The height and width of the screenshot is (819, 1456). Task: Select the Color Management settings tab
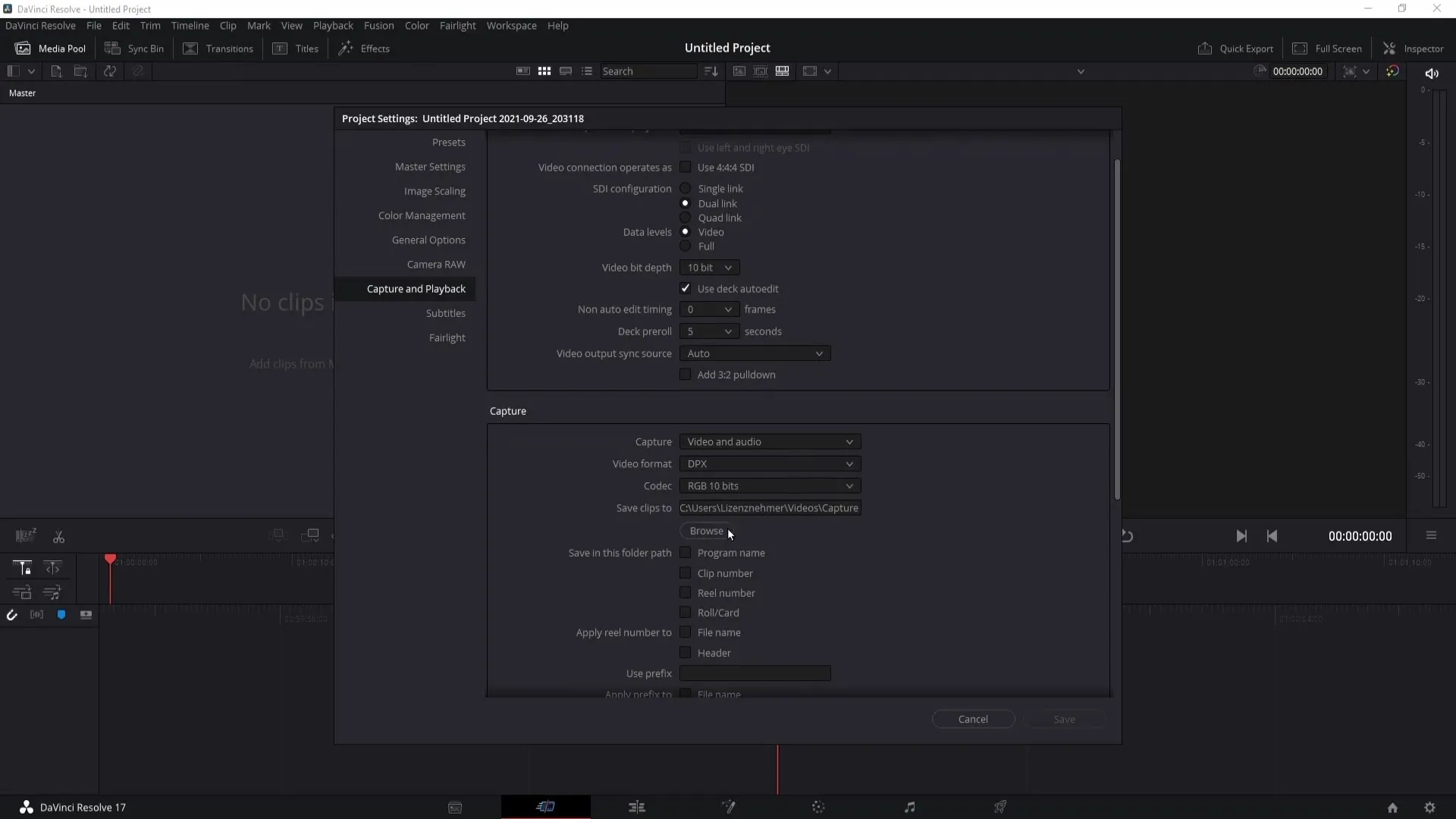(x=421, y=215)
